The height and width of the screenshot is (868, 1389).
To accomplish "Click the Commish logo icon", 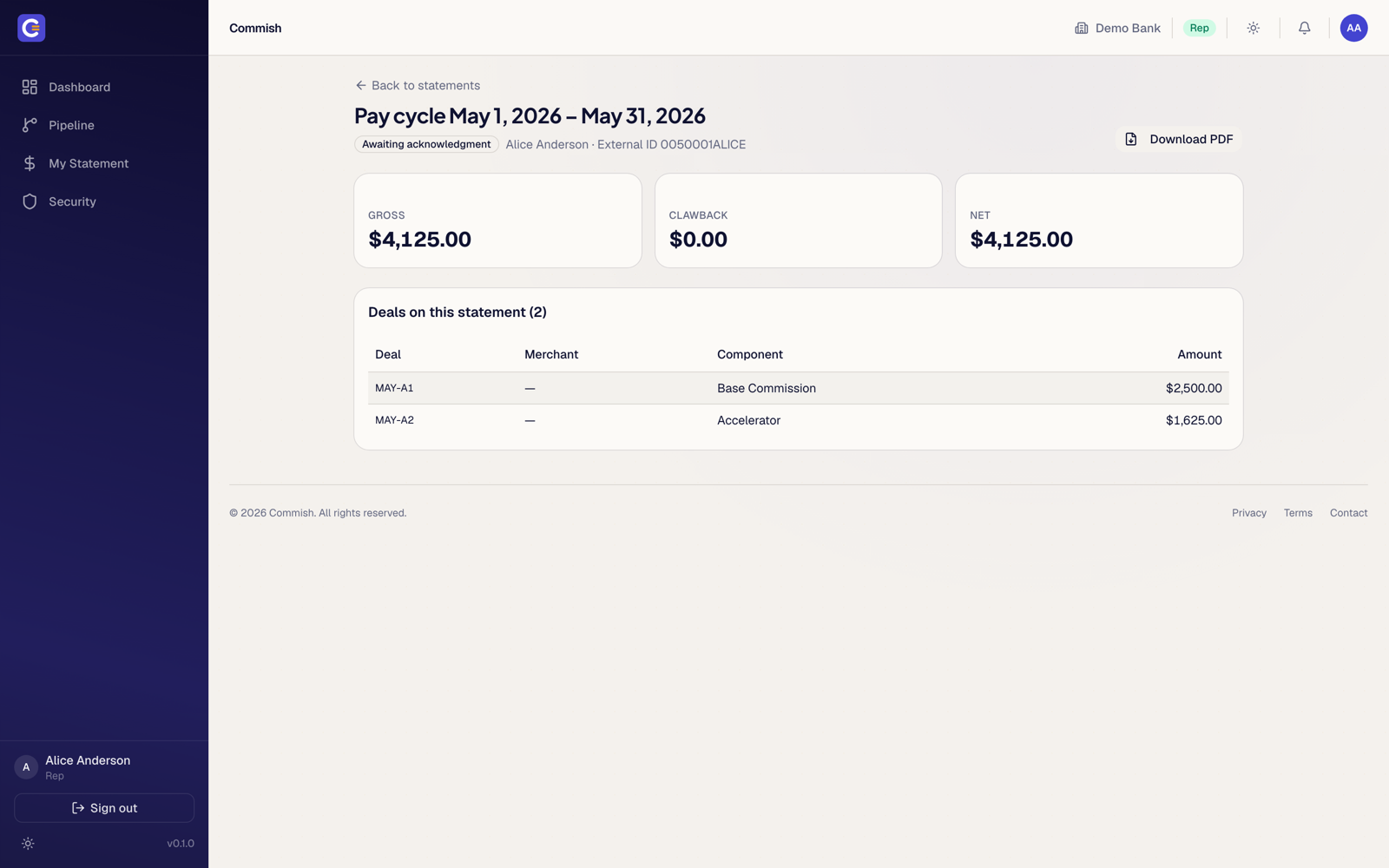I will [x=31, y=28].
